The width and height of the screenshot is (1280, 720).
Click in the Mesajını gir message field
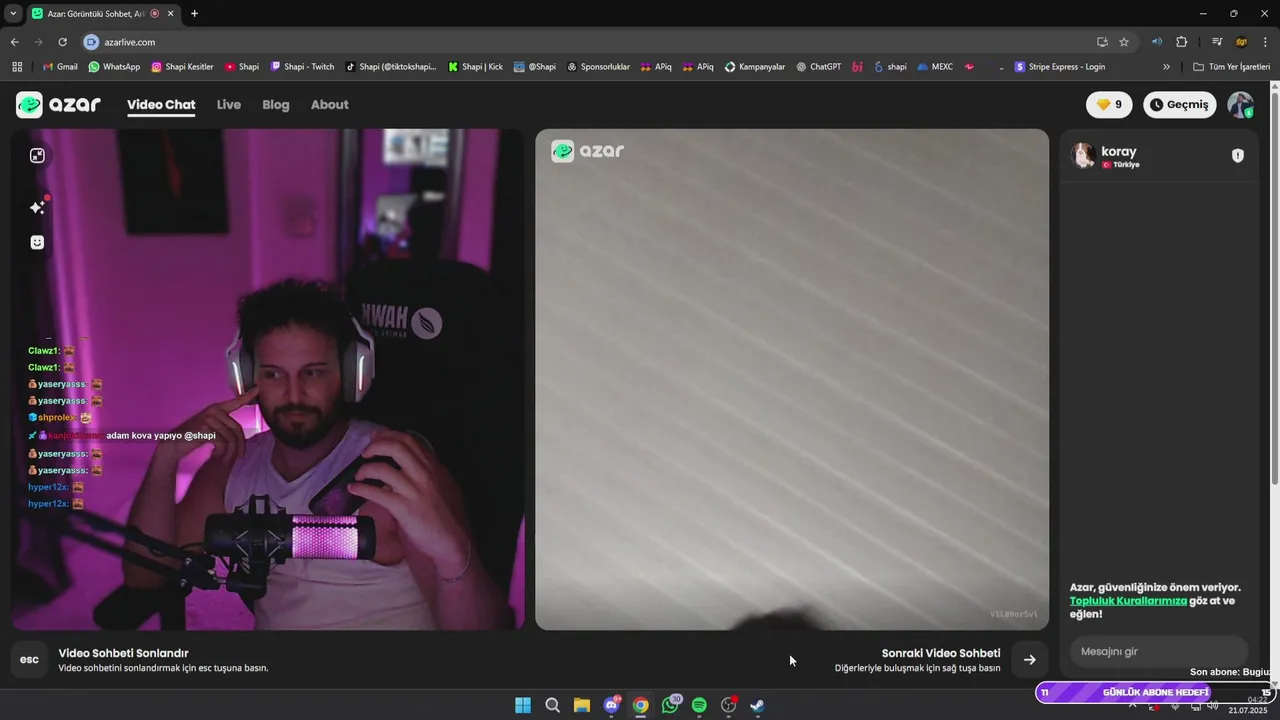tap(1158, 652)
